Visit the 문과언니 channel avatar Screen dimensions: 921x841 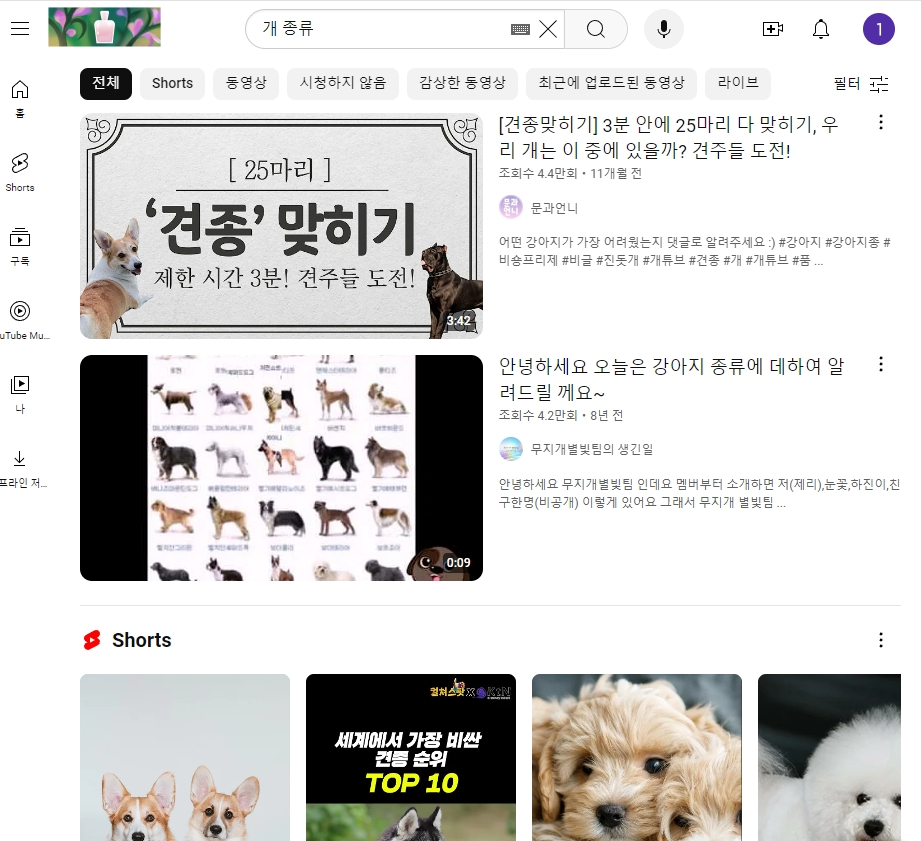point(510,207)
